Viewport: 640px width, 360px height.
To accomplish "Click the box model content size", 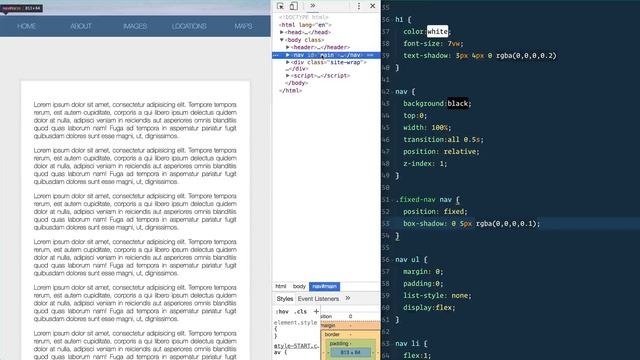I will (350, 352).
